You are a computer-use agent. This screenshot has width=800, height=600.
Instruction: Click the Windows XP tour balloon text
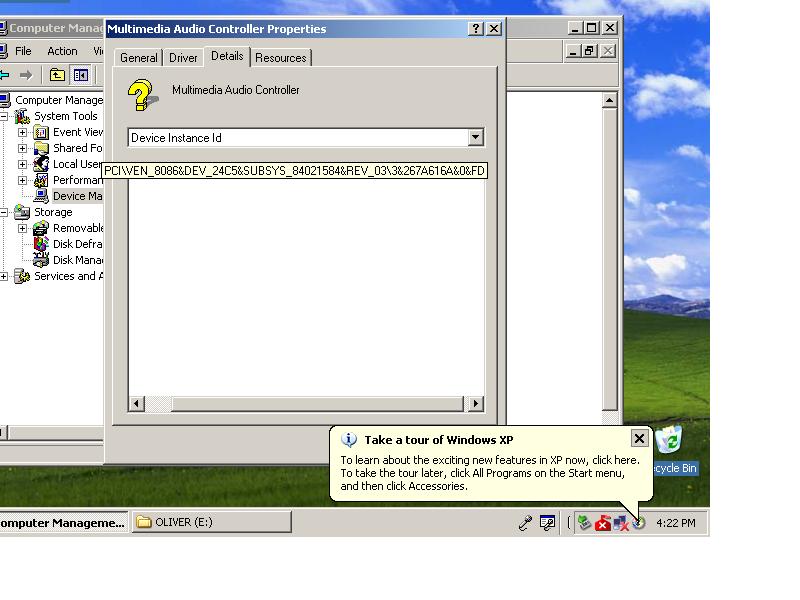(489, 473)
